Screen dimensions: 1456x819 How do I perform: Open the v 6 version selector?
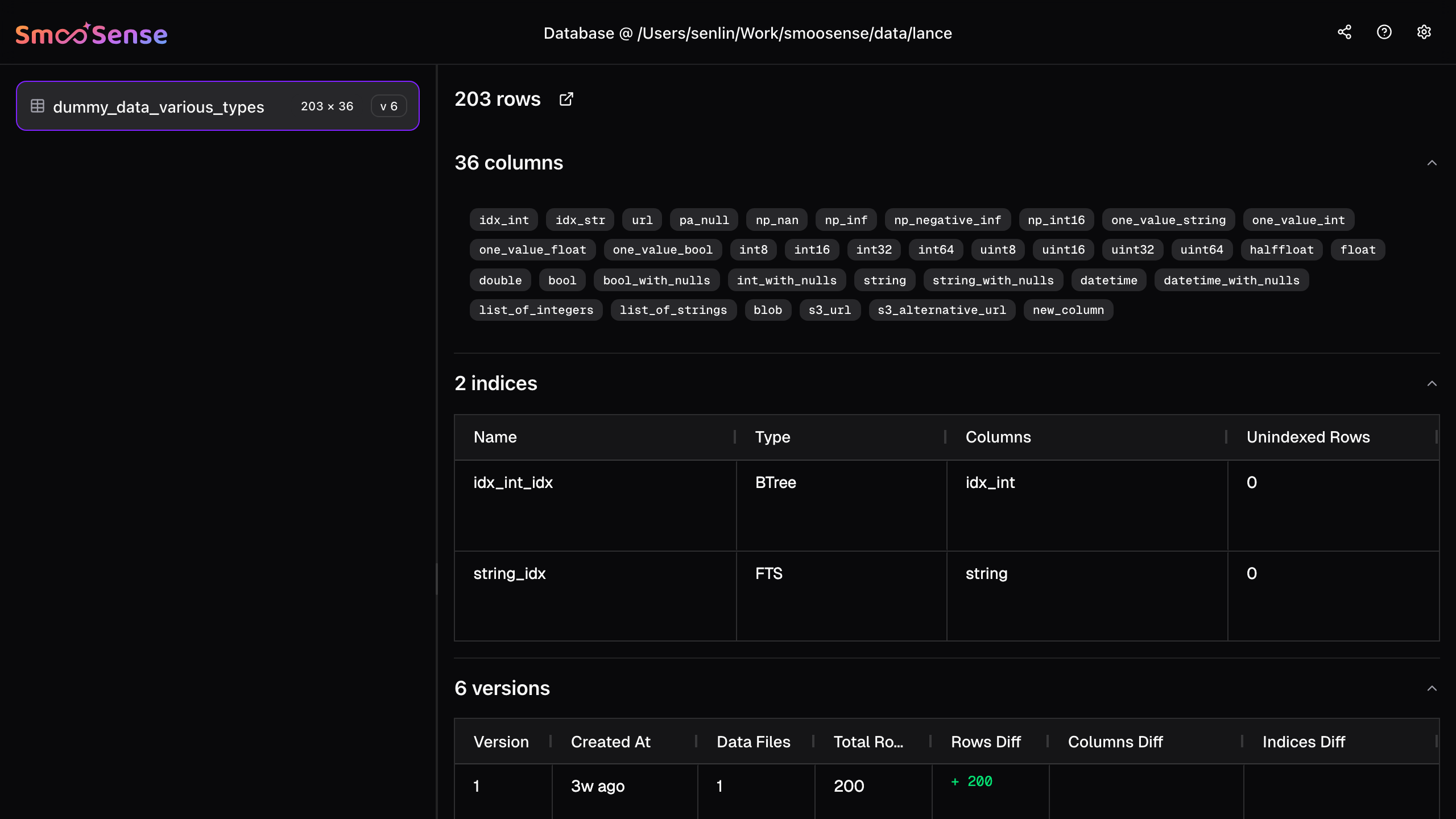pos(389,105)
